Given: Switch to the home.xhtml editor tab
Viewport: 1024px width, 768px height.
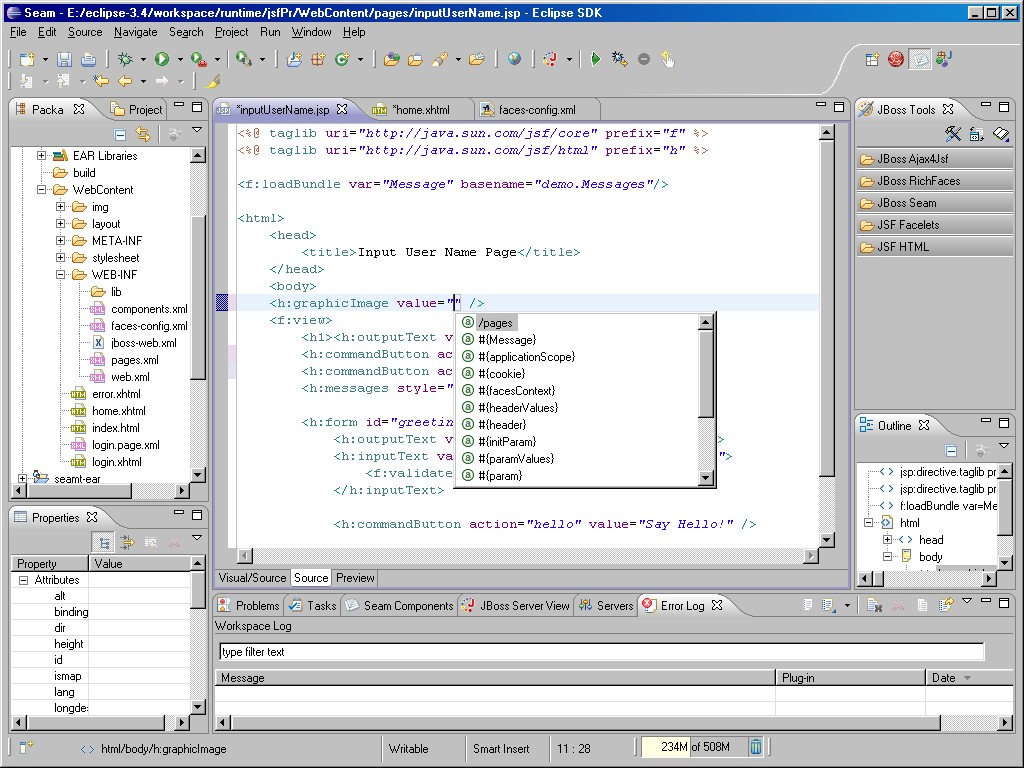Looking at the screenshot, I should (x=419, y=110).
